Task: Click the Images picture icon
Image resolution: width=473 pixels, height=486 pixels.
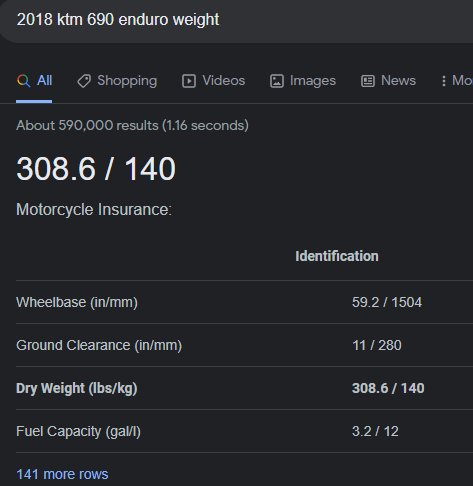Action: tap(277, 81)
